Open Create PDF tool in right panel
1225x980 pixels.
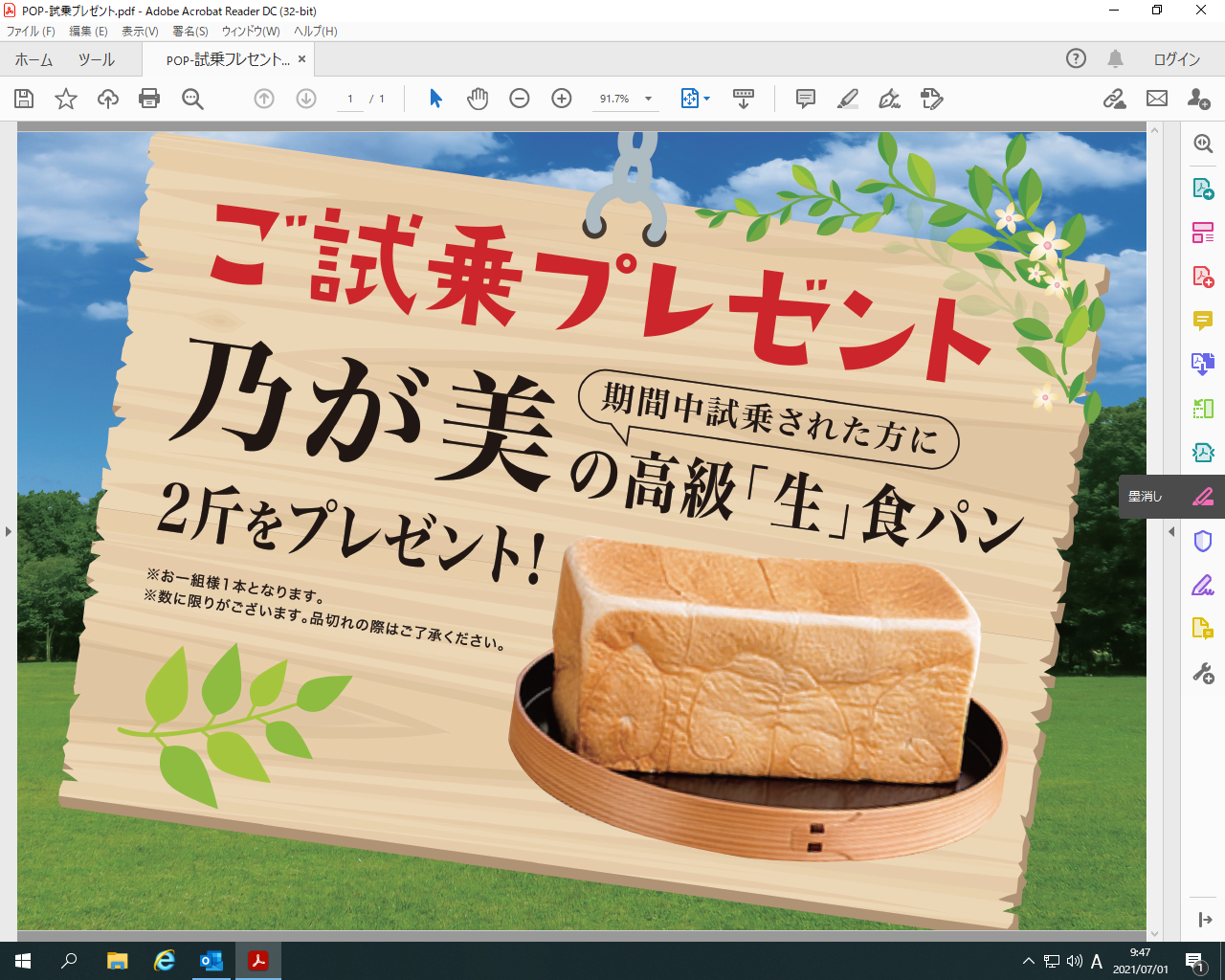point(1203,277)
